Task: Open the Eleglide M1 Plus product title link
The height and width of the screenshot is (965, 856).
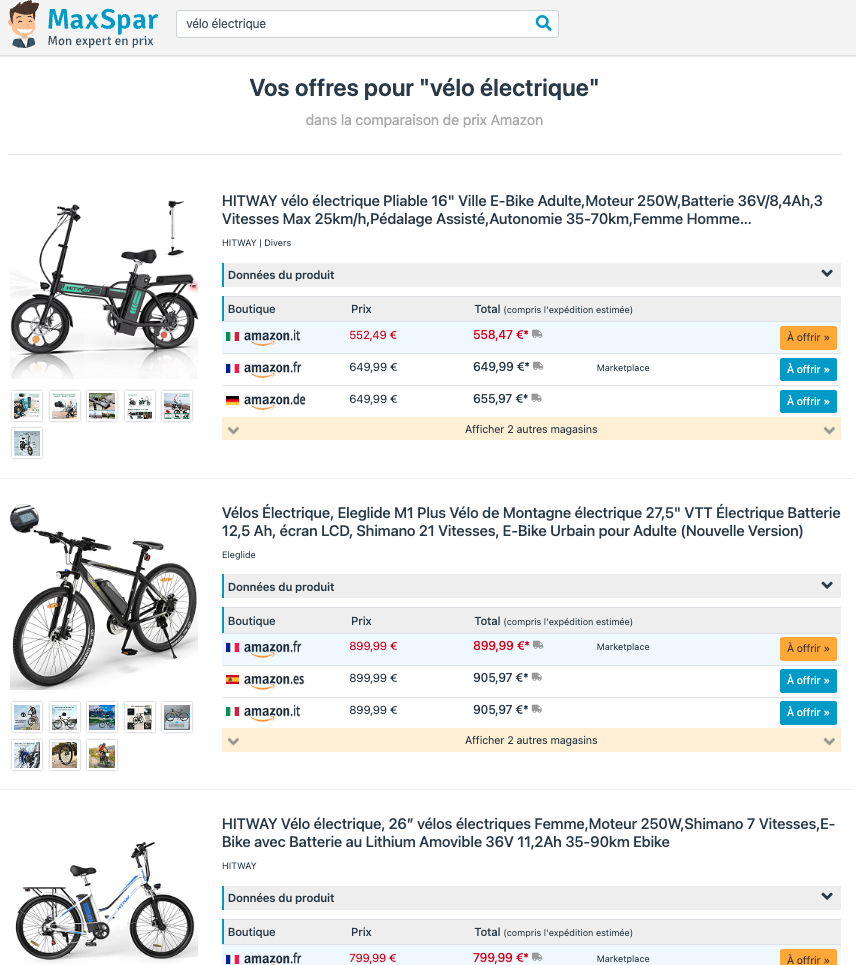Action: tap(530, 522)
